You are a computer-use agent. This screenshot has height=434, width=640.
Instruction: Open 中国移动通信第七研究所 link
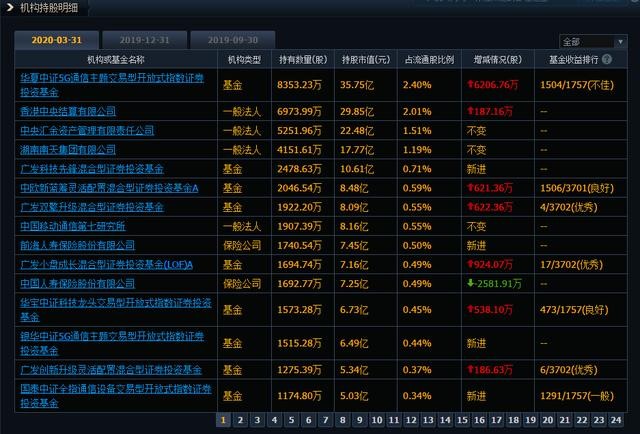click(x=73, y=226)
